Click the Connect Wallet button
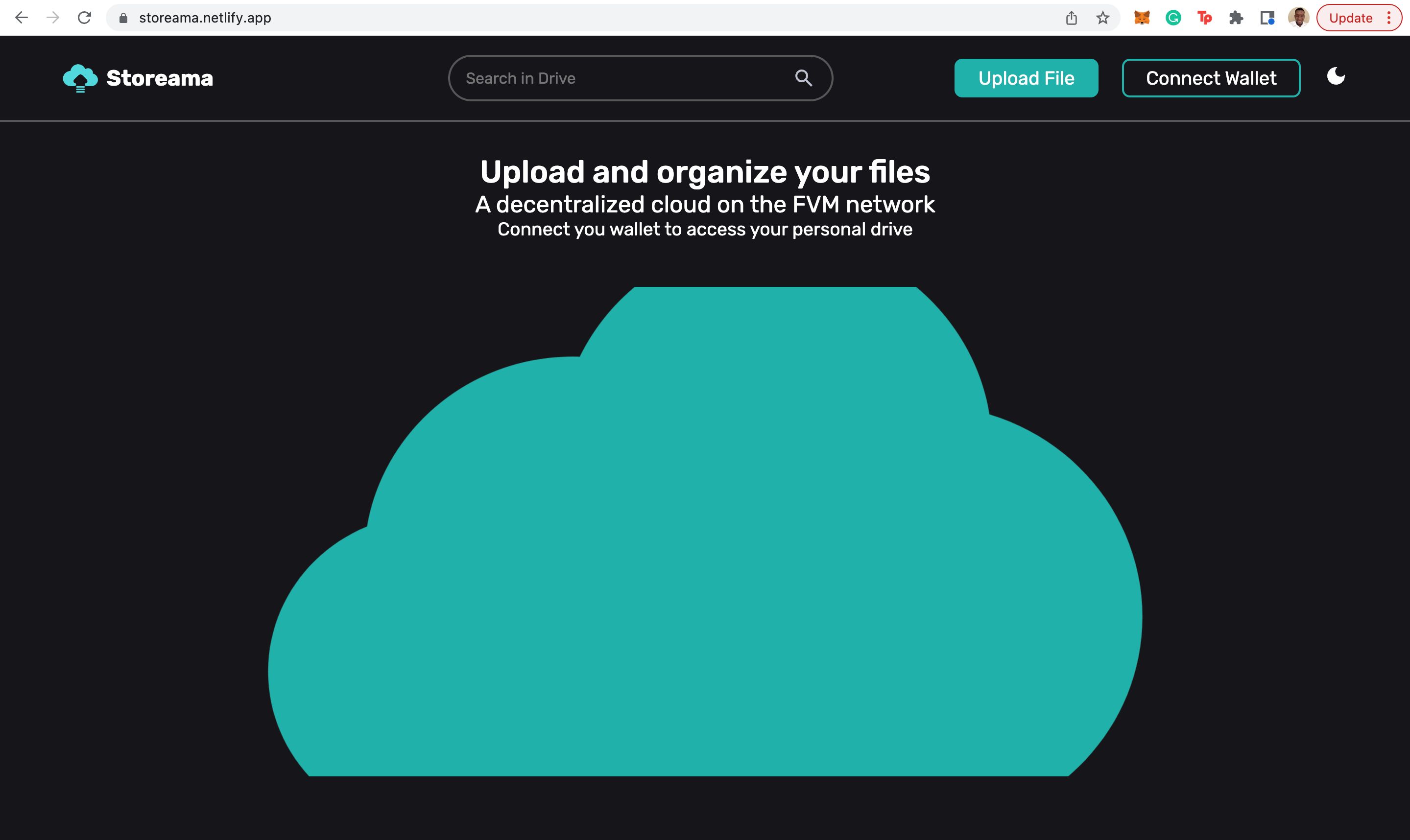This screenshot has height=840, width=1410. tap(1210, 77)
